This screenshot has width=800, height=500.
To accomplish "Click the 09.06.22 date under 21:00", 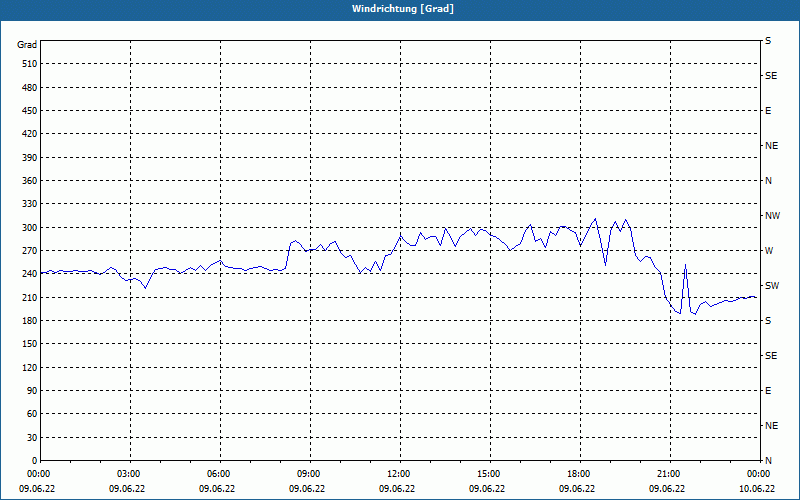I will [x=667, y=488].
